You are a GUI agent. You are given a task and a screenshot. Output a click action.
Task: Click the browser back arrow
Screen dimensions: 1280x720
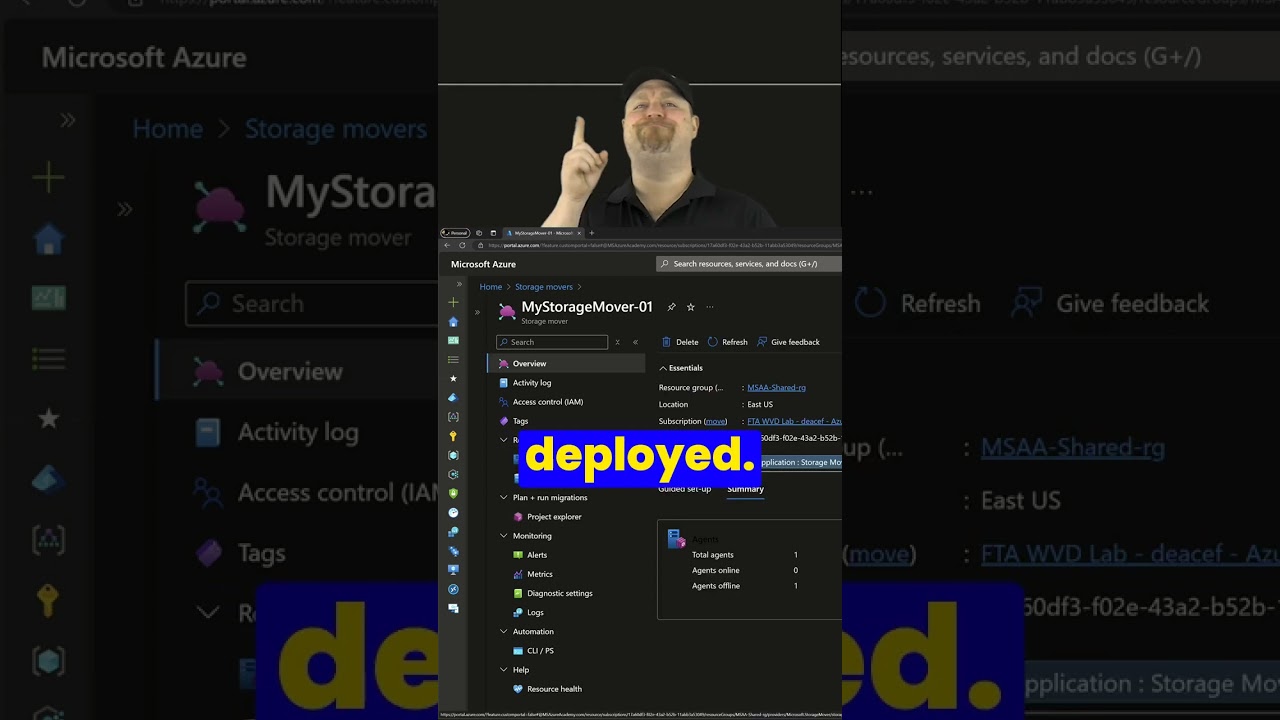[x=447, y=245]
